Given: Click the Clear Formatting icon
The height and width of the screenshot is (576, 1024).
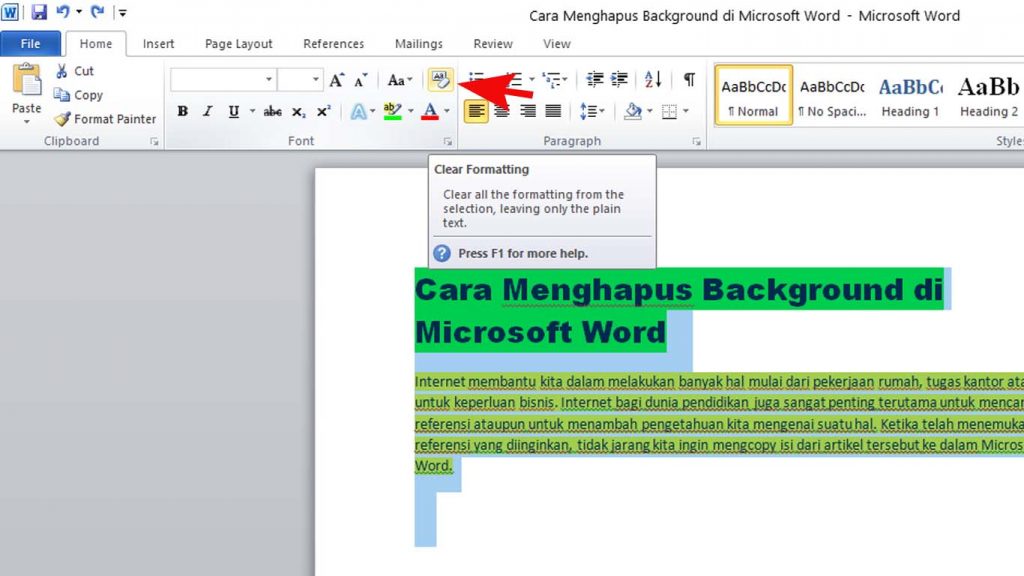Looking at the screenshot, I should pos(440,80).
